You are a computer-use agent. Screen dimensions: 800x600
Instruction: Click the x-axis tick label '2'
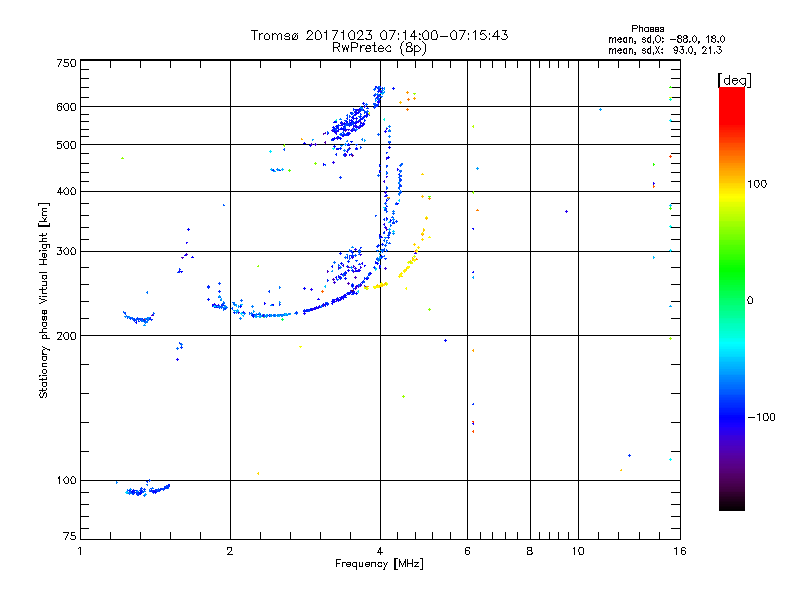click(x=230, y=551)
